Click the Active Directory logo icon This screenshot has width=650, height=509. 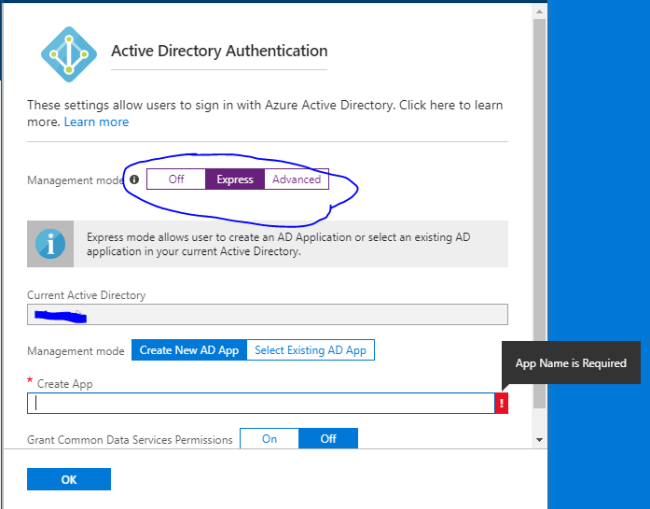coord(69,52)
